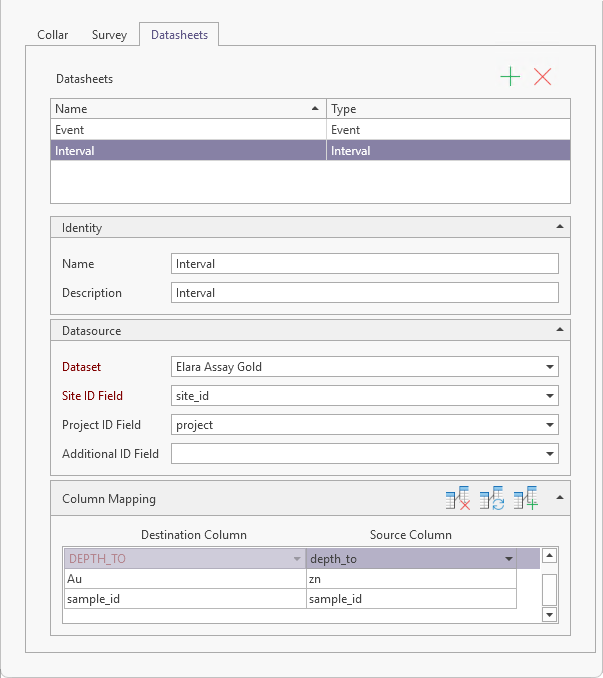The width and height of the screenshot is (603, 678).
Task: Collapse the Column Mapping section
Action: coord(559,498)
